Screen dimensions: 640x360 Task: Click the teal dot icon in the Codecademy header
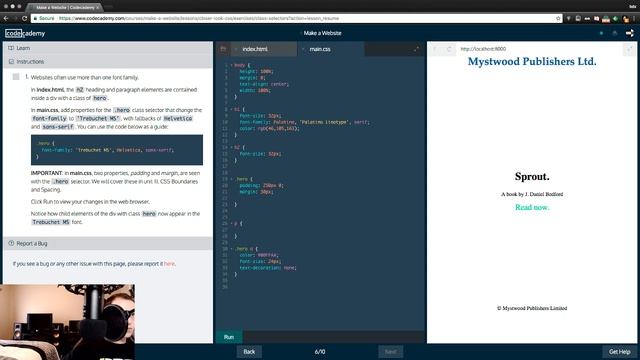[x=601, y=33]
